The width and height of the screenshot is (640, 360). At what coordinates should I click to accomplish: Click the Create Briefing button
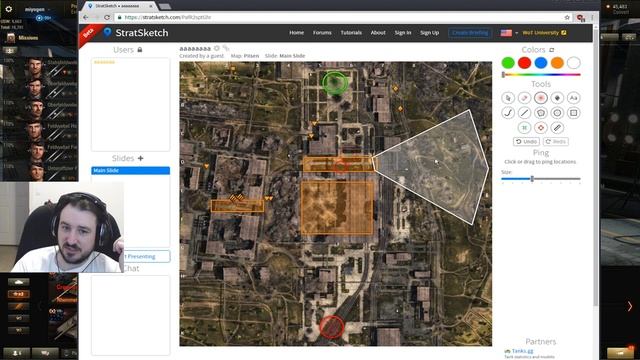click(x=470, y=33)
